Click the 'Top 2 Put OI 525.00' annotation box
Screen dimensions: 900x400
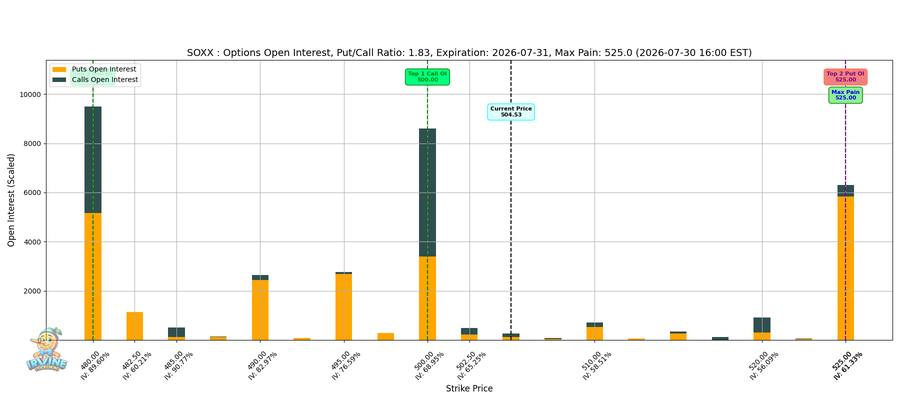(x=845, y=77)
